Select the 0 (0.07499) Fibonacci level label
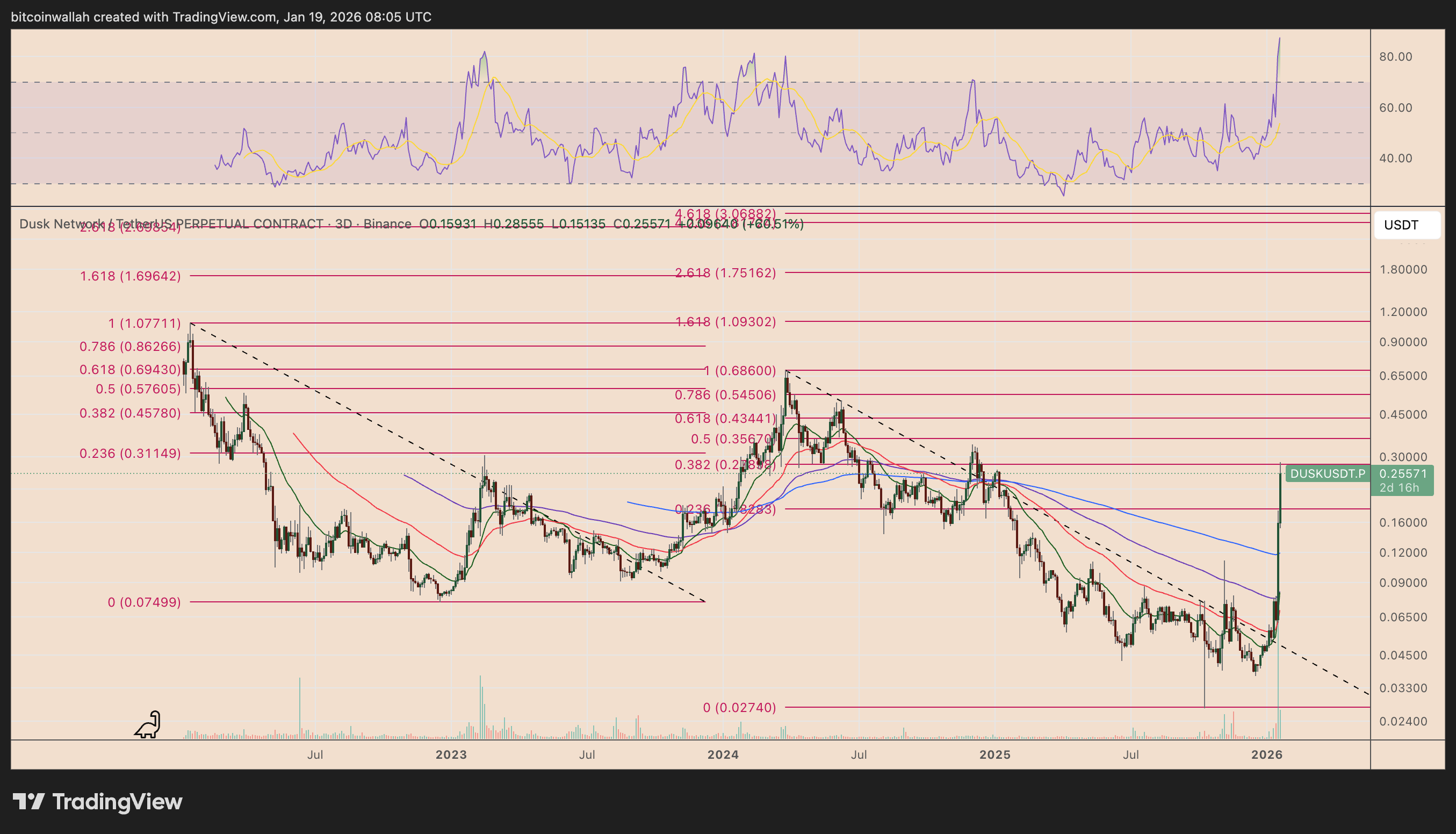Viewport: 1456px width, 834px height. [145, 602]
